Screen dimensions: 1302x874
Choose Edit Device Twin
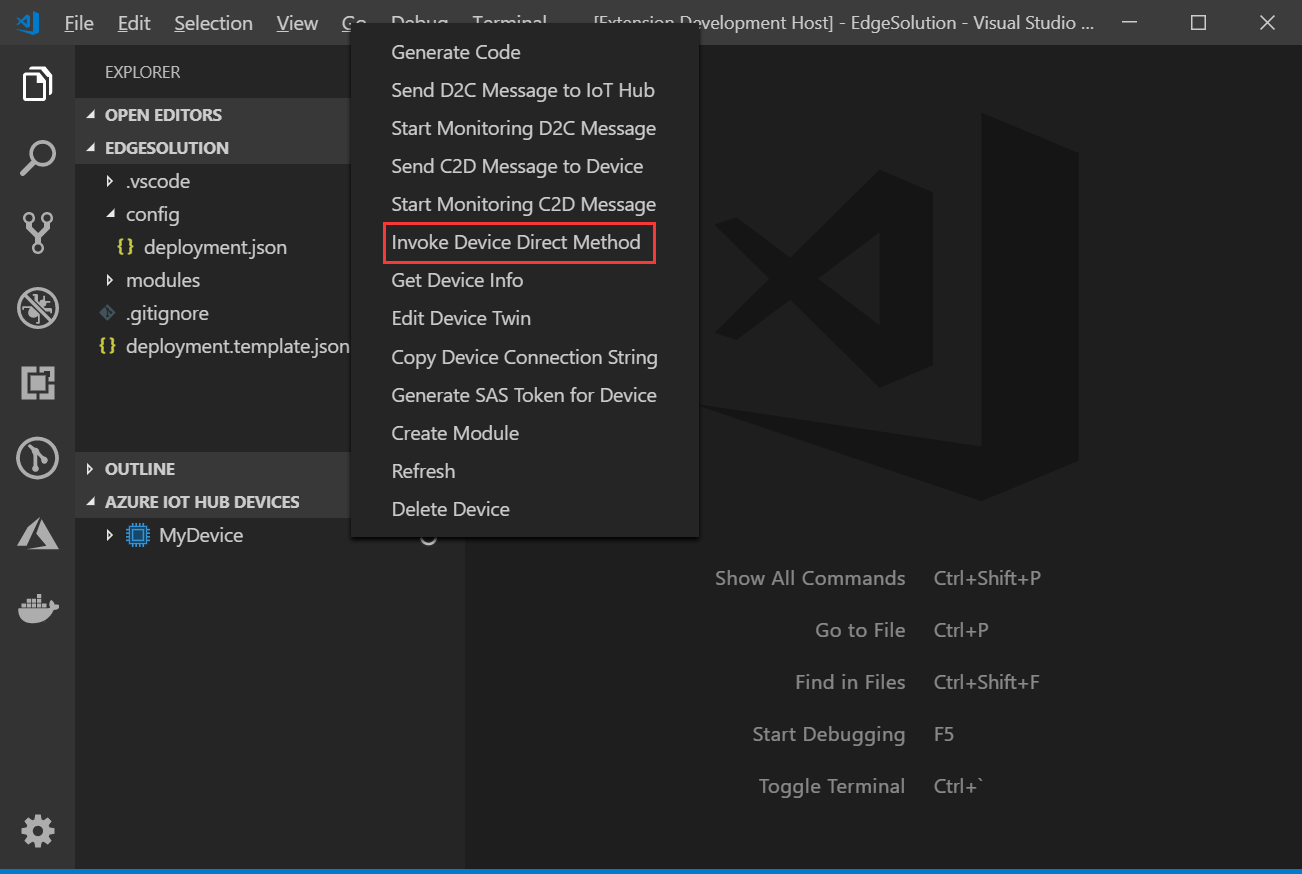pos(524,318)
